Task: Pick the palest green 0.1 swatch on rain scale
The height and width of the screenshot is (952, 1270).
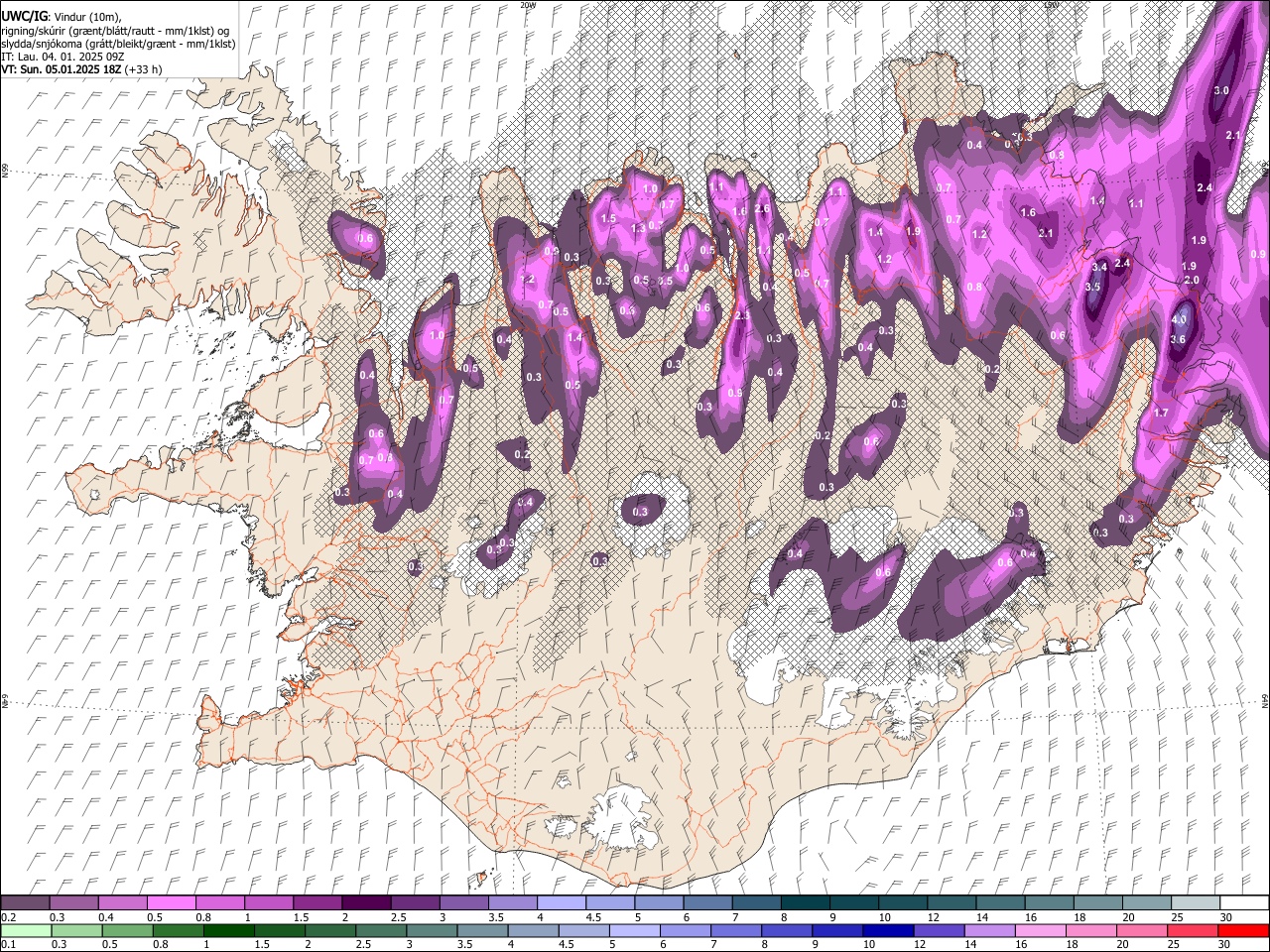Action: [x=25, y=931]
